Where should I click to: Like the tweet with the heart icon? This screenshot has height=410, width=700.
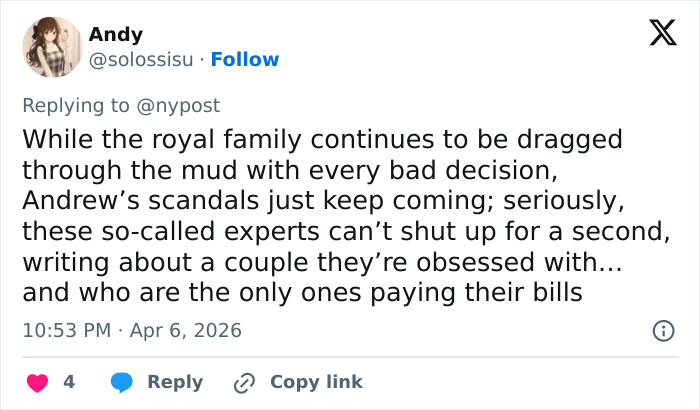(37, 382)
